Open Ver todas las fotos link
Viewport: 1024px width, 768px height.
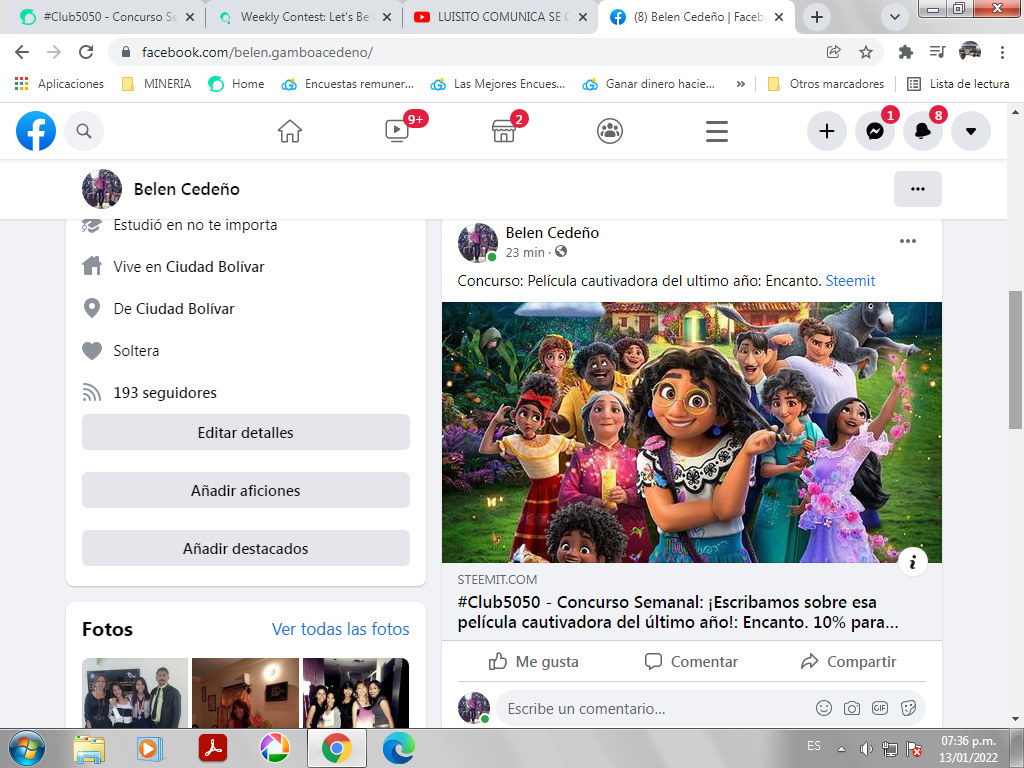click(x=340, y=629)
